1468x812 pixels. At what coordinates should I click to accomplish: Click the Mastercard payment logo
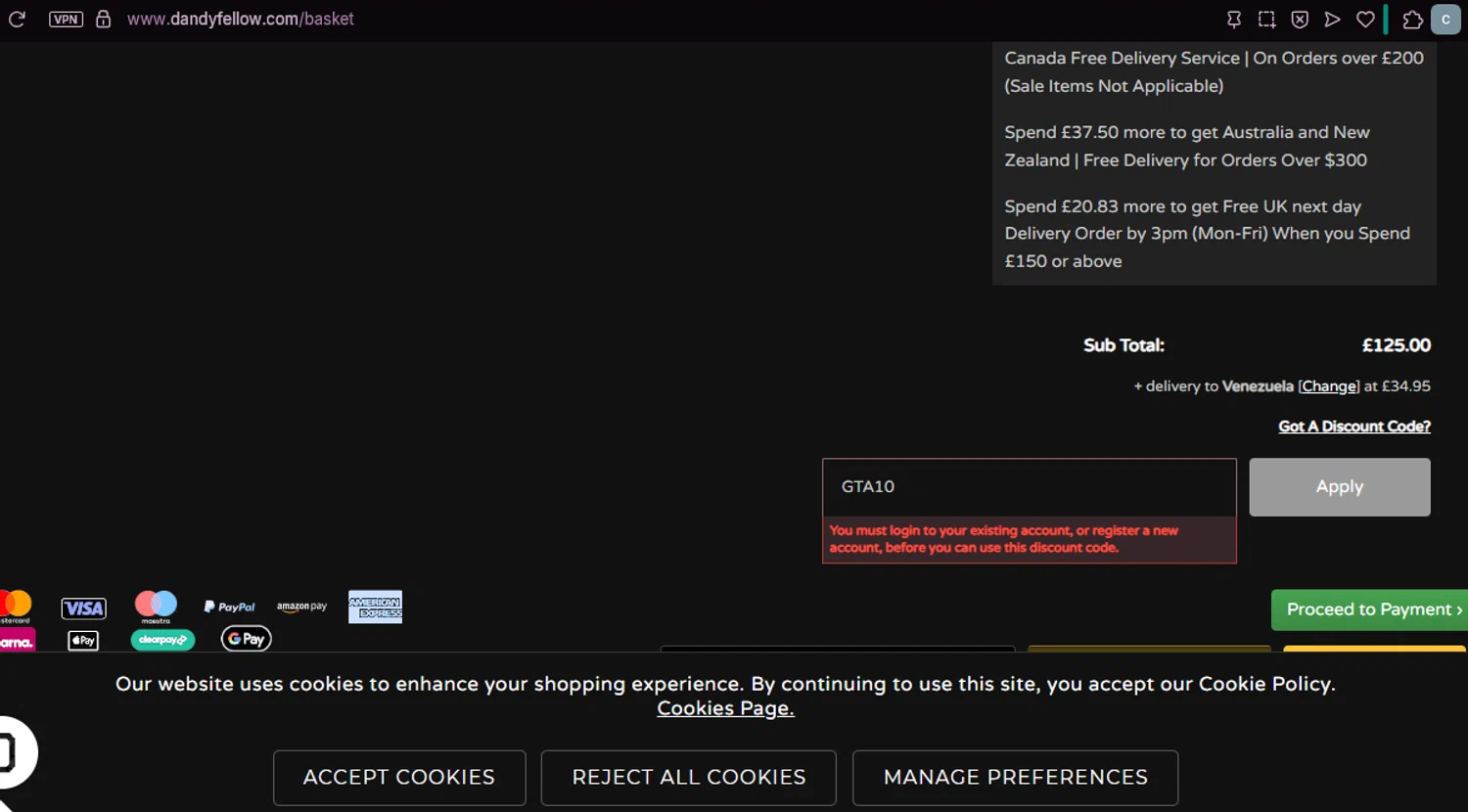click(x=15, y=607)
